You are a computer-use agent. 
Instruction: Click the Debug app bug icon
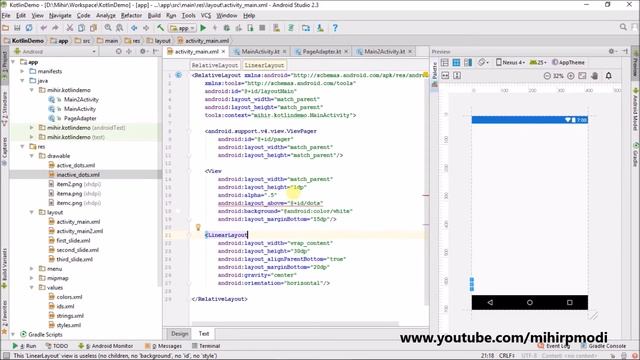coord(227,28)
